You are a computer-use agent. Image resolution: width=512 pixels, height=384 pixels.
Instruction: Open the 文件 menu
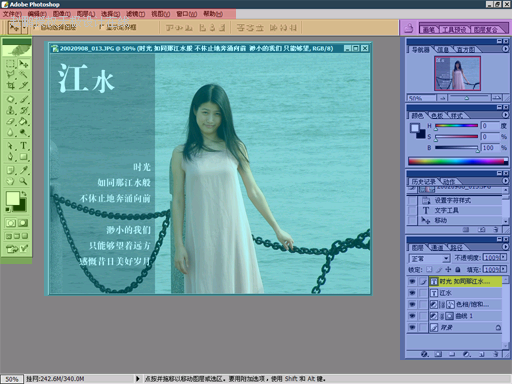(x=12, y=14)
